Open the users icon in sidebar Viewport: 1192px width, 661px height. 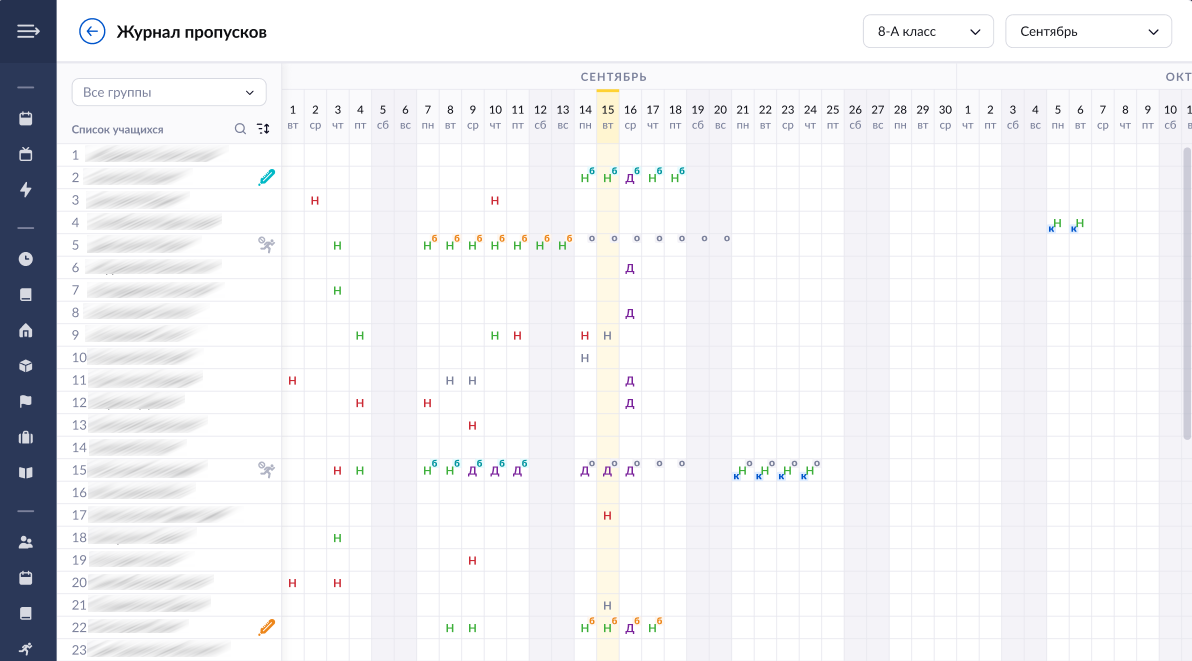point(26,543)
